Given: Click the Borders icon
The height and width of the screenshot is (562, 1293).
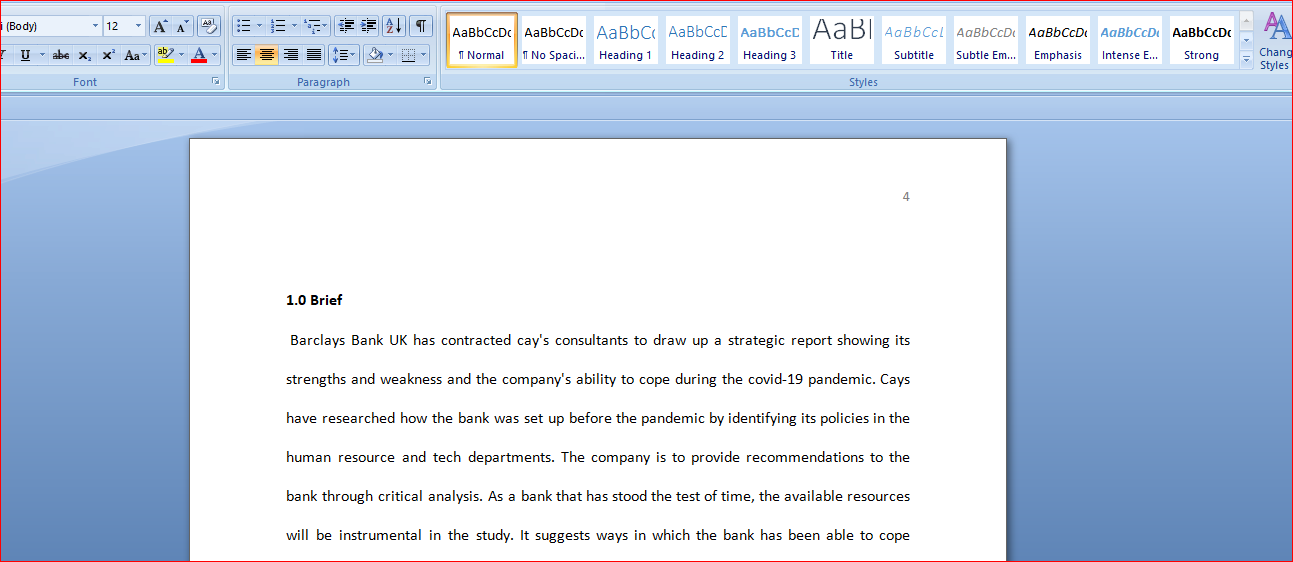Looking at the screenshot, I should [408, 55].
